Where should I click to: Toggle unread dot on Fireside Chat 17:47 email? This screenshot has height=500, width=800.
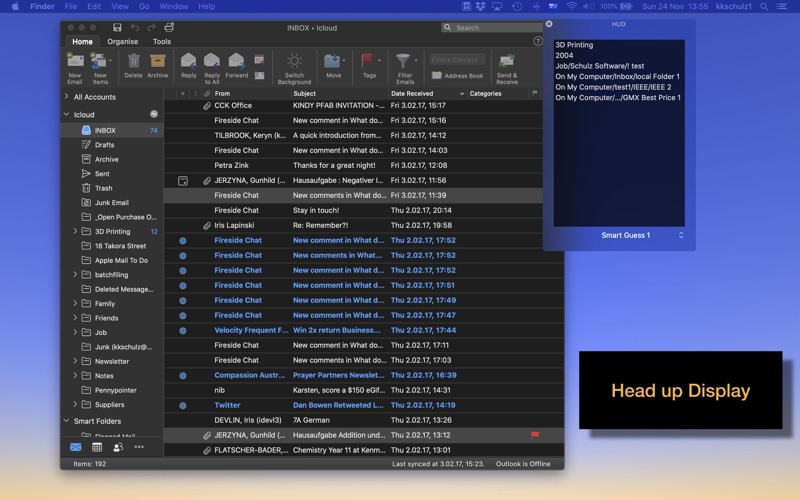pos(183,316)
